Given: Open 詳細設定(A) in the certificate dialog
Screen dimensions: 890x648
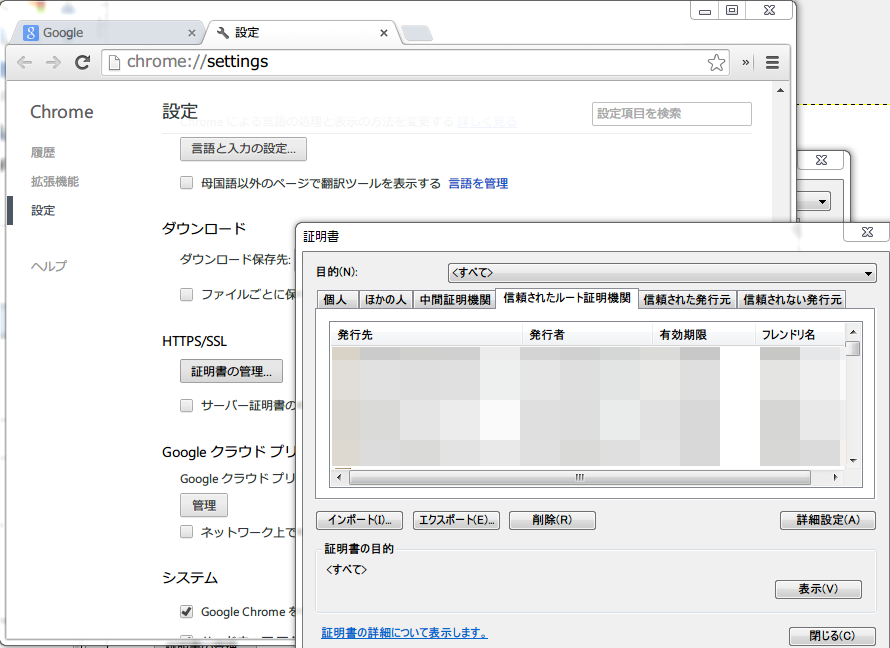Looking at the screenshot, I should (x=828, y=520).
